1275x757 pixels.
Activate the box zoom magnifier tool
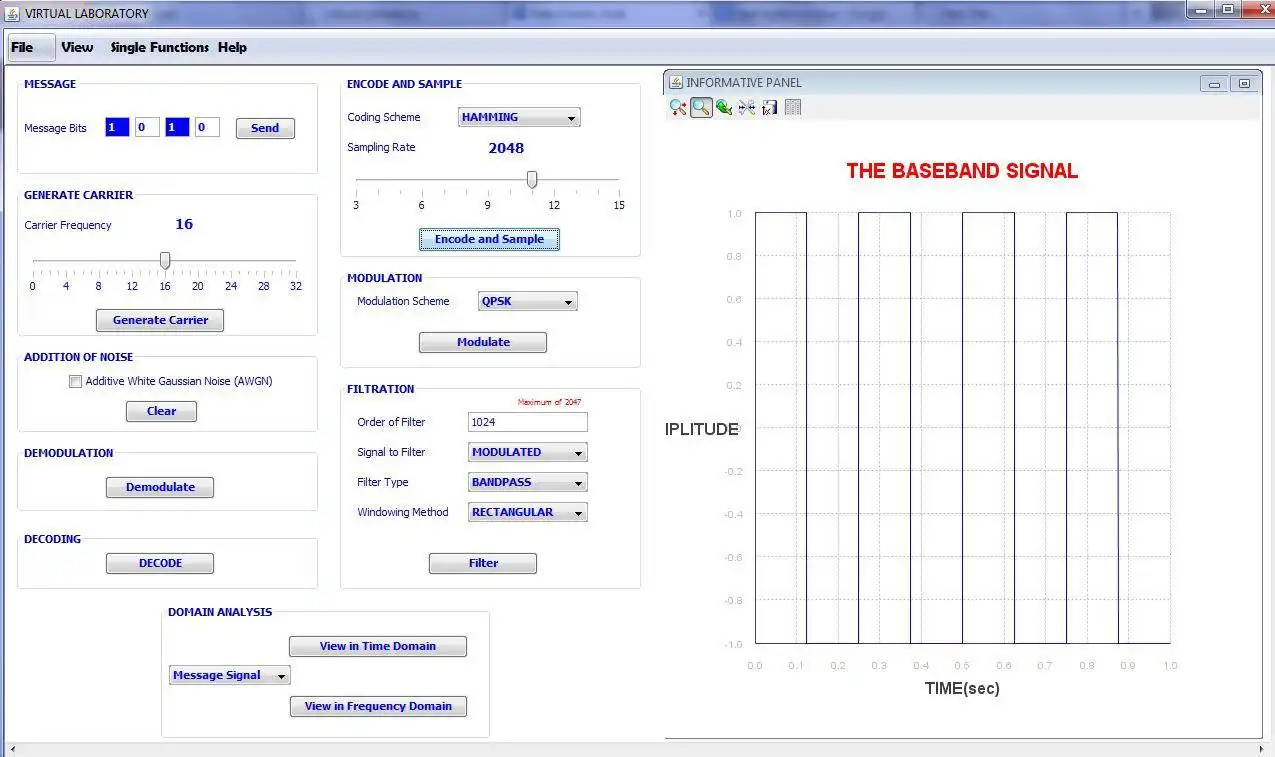click(701, 107)
